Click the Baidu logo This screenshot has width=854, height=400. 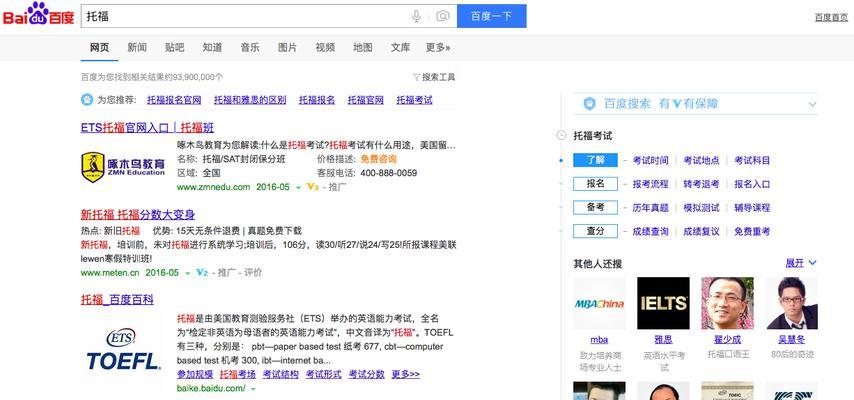(x=38, y=14)
